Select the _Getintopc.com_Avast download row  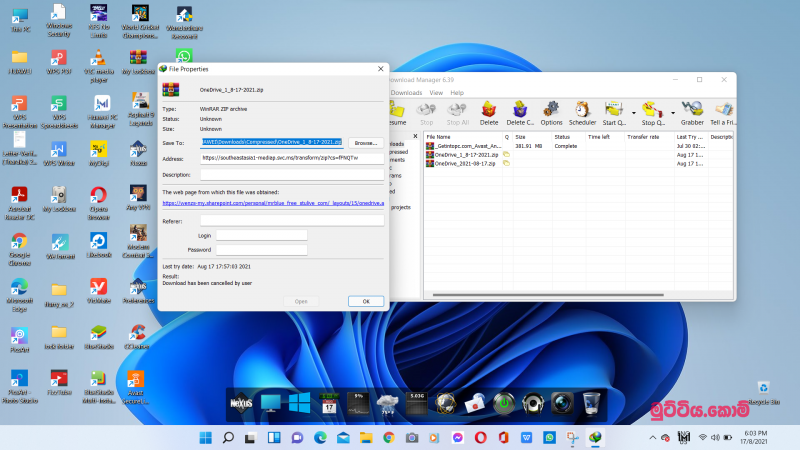pos(579,146)
